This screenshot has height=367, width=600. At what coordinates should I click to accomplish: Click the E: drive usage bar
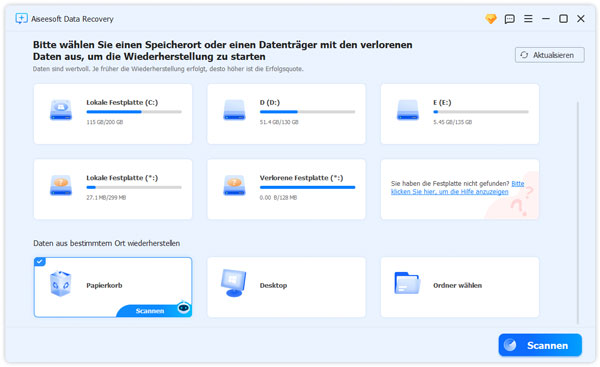[x=481, y=112]
